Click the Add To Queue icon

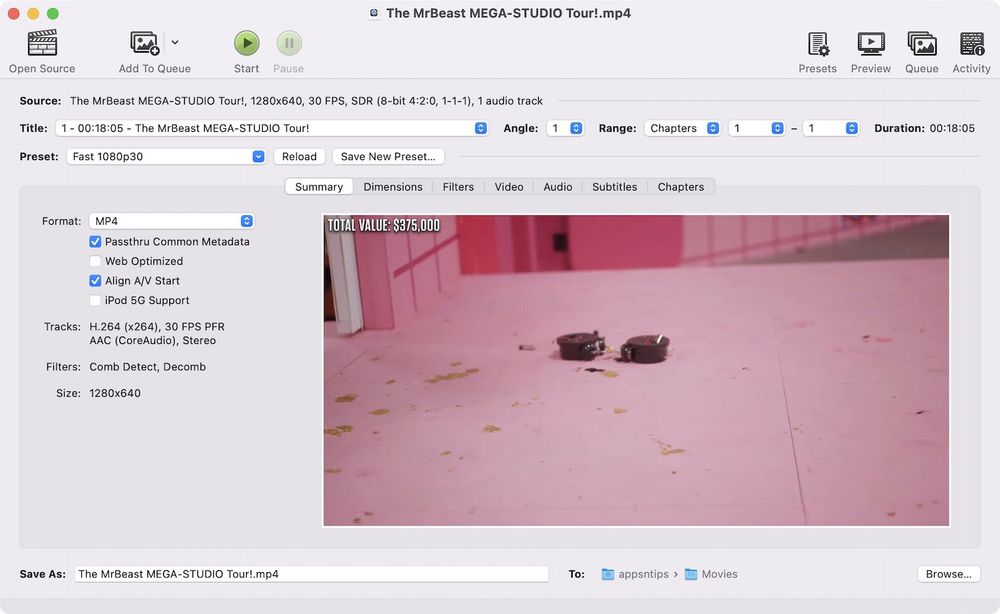[145, 43]
